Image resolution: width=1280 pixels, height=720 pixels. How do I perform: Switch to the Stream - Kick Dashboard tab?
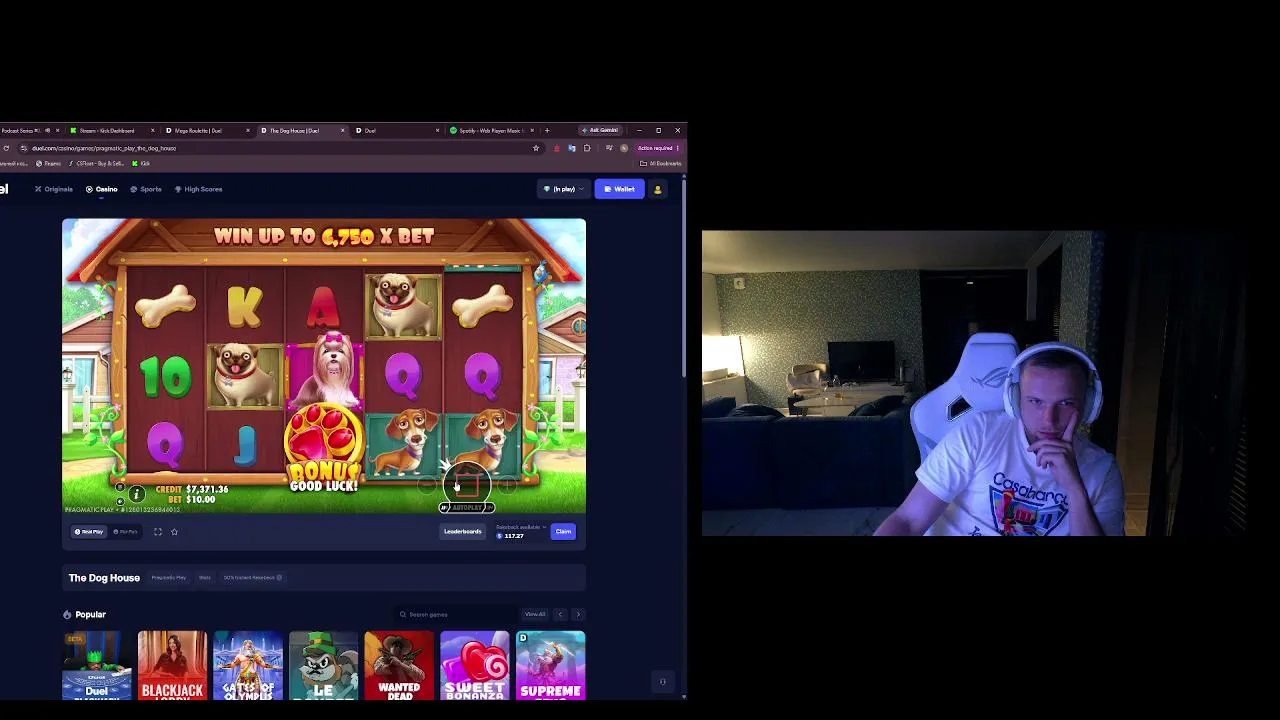112,130
